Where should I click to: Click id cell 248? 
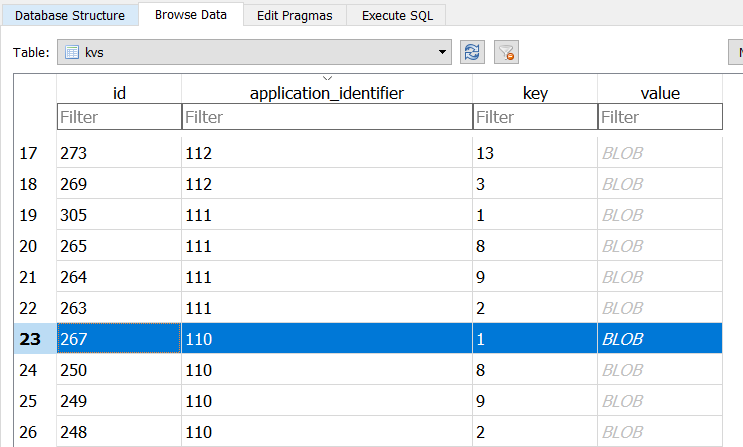[x=119, y=432]
